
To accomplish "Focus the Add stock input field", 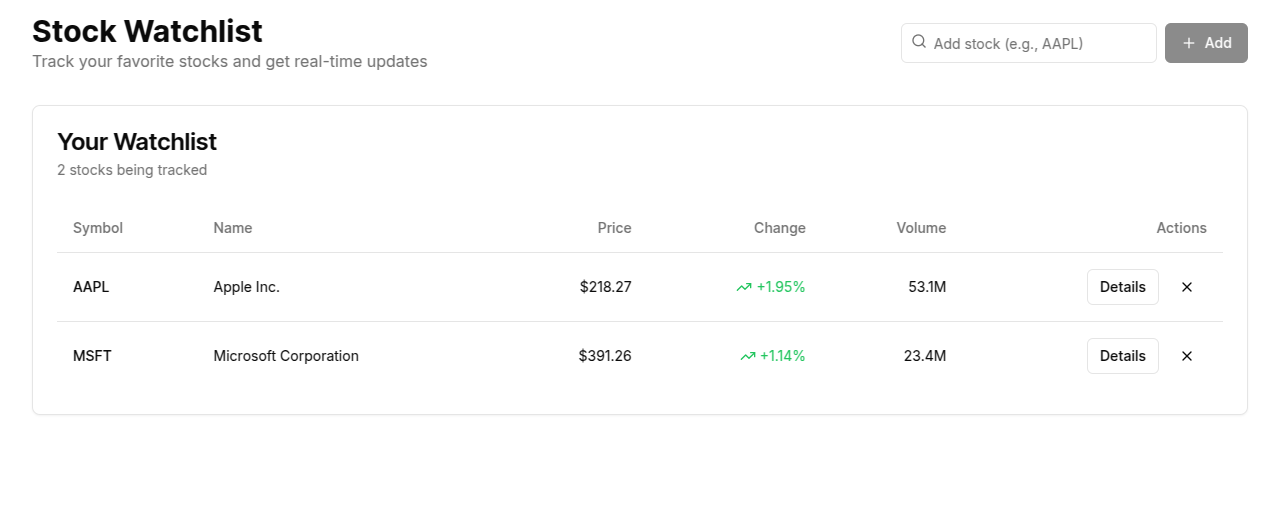I will [x=1028, y=43].
